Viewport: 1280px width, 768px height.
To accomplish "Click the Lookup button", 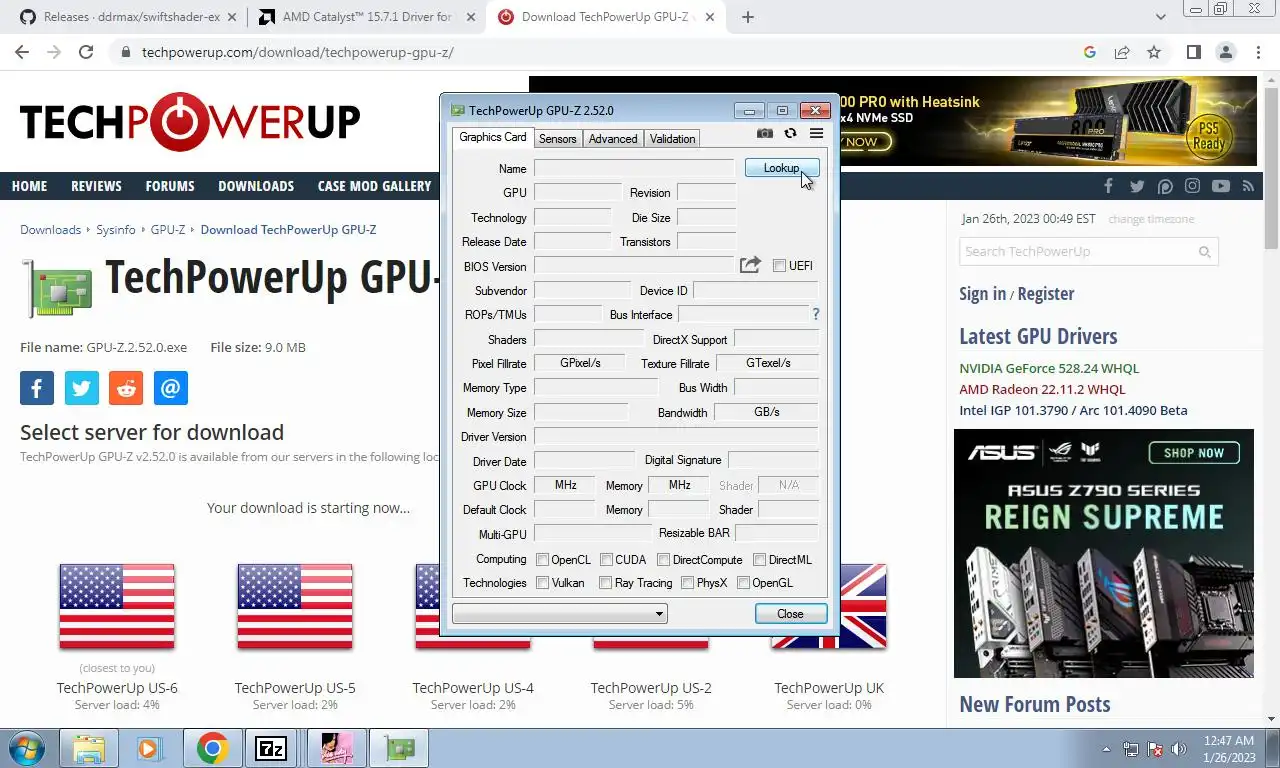I will click(782, 168).
